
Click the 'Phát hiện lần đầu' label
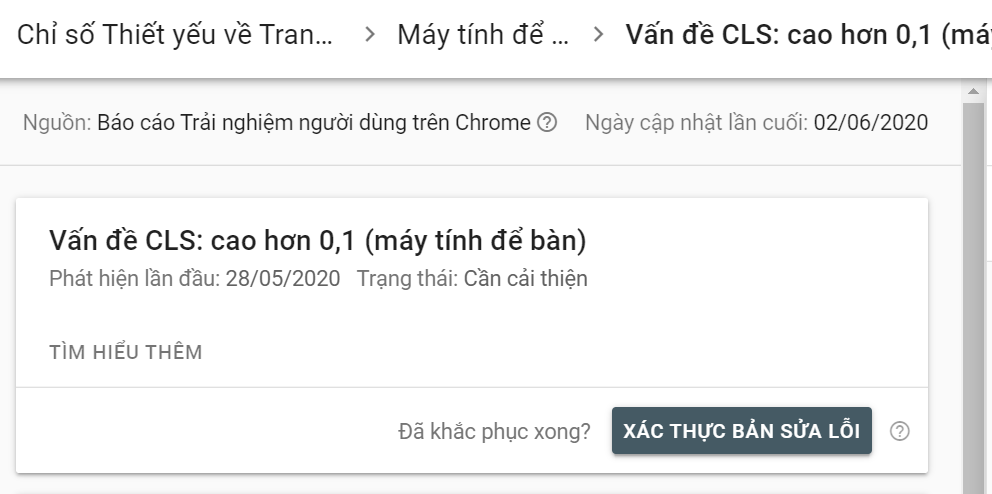pos(135,278)
